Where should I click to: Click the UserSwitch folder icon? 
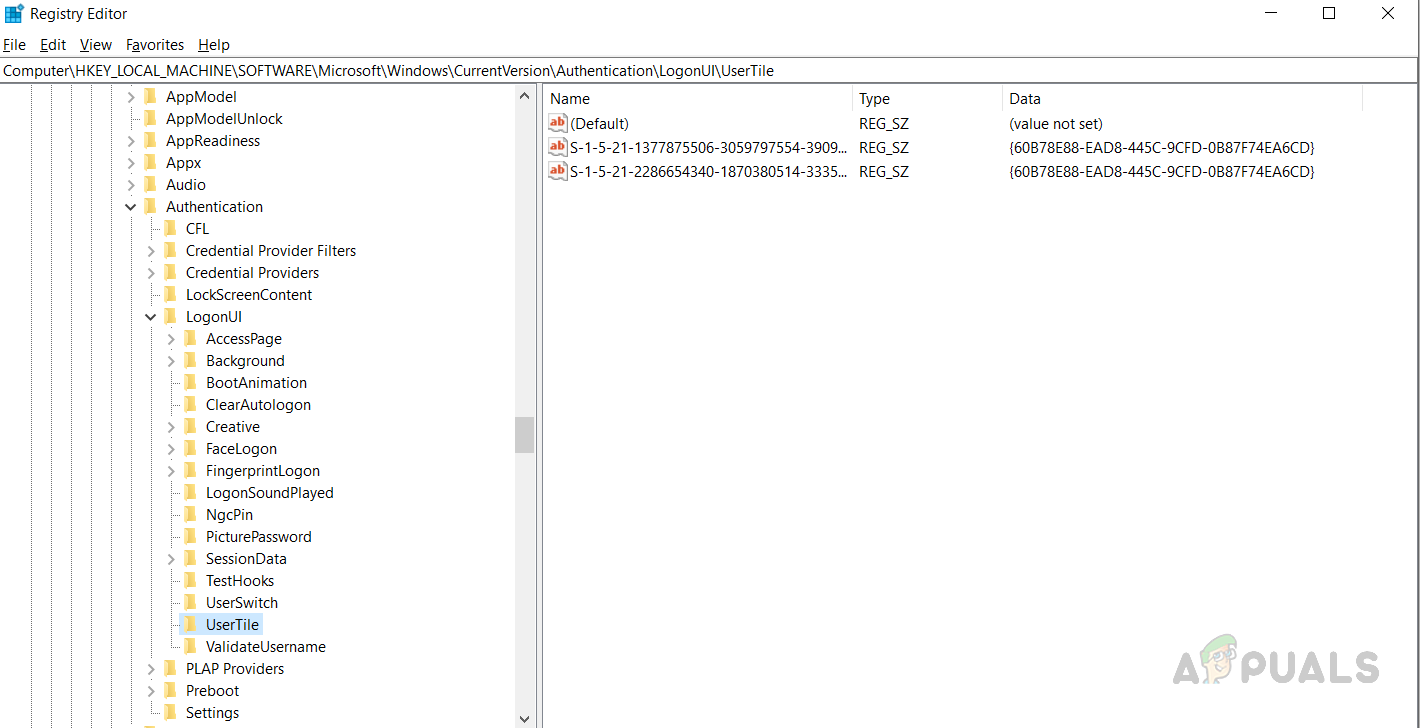pyautogui.click(x=191, y=603)
